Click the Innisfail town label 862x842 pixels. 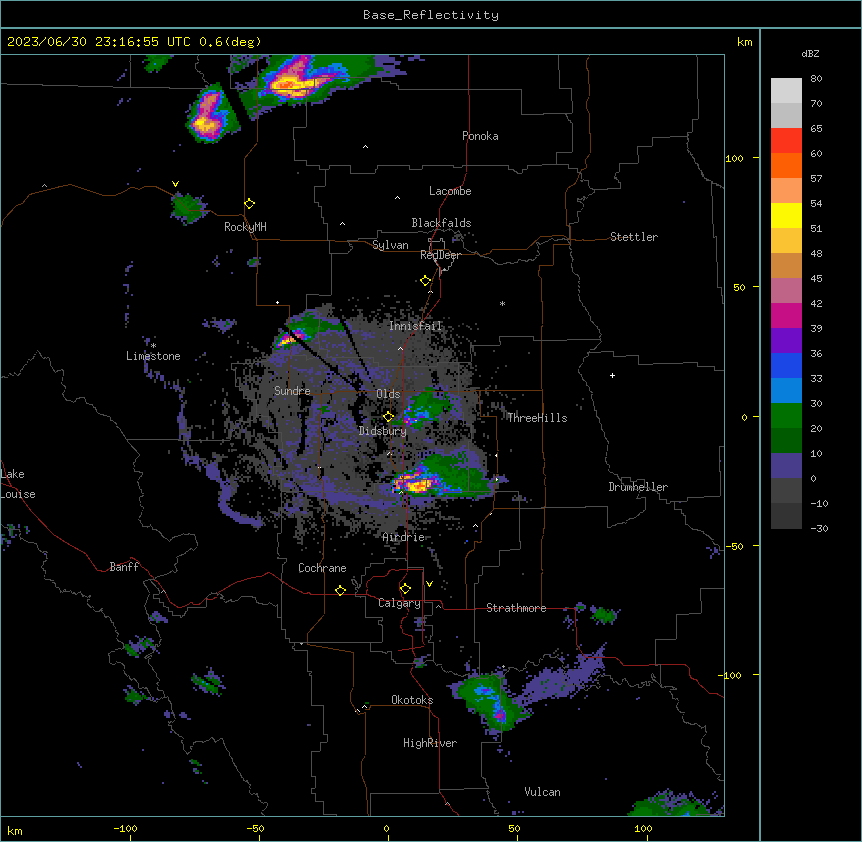[x=415, y=326]
